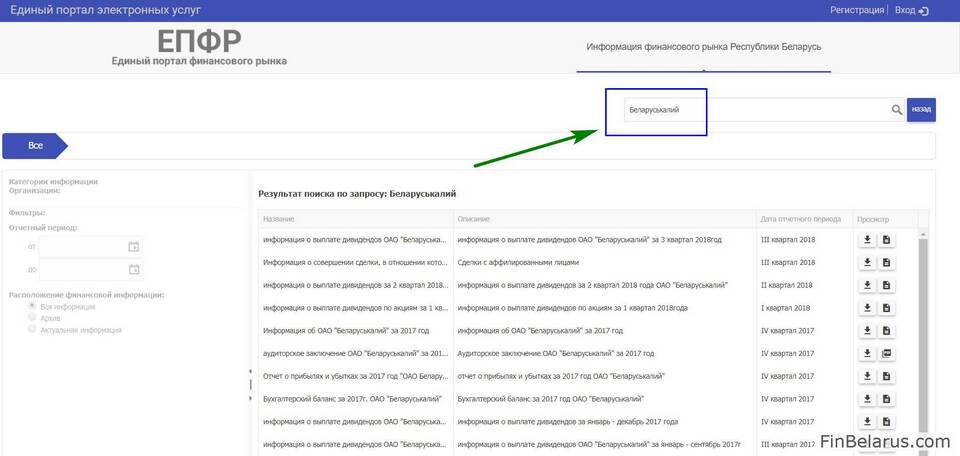Download 'Бухгалтерский баланс за 2017г.' file

(x=867, y=398)
